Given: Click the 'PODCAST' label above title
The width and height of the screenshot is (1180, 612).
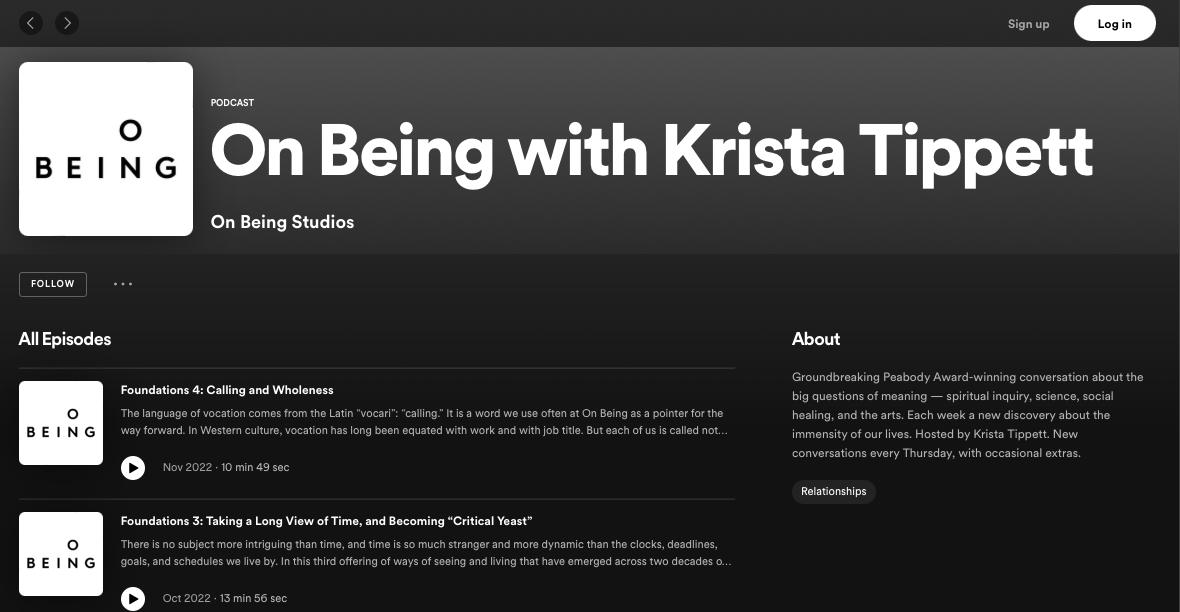Looking at the screenshot, I should click(233, 102).
